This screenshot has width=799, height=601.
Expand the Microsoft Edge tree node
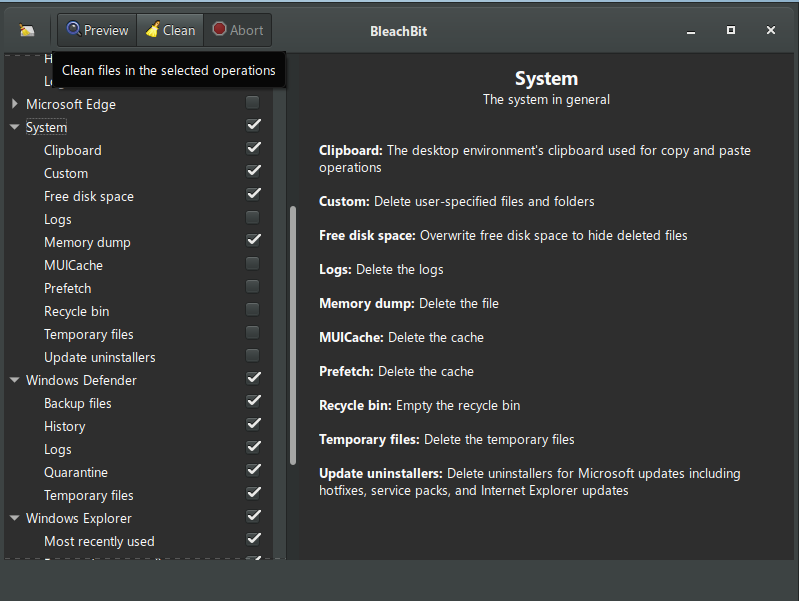pyautogui.click(x=15, y=104)
